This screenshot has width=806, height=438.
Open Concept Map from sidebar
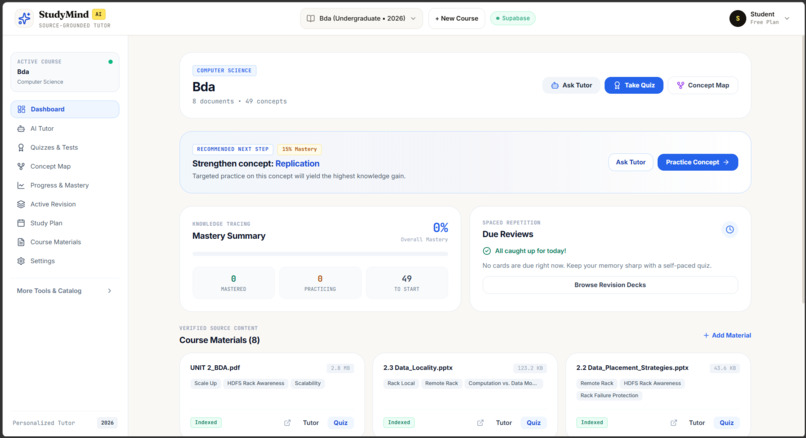click(65, 167)
